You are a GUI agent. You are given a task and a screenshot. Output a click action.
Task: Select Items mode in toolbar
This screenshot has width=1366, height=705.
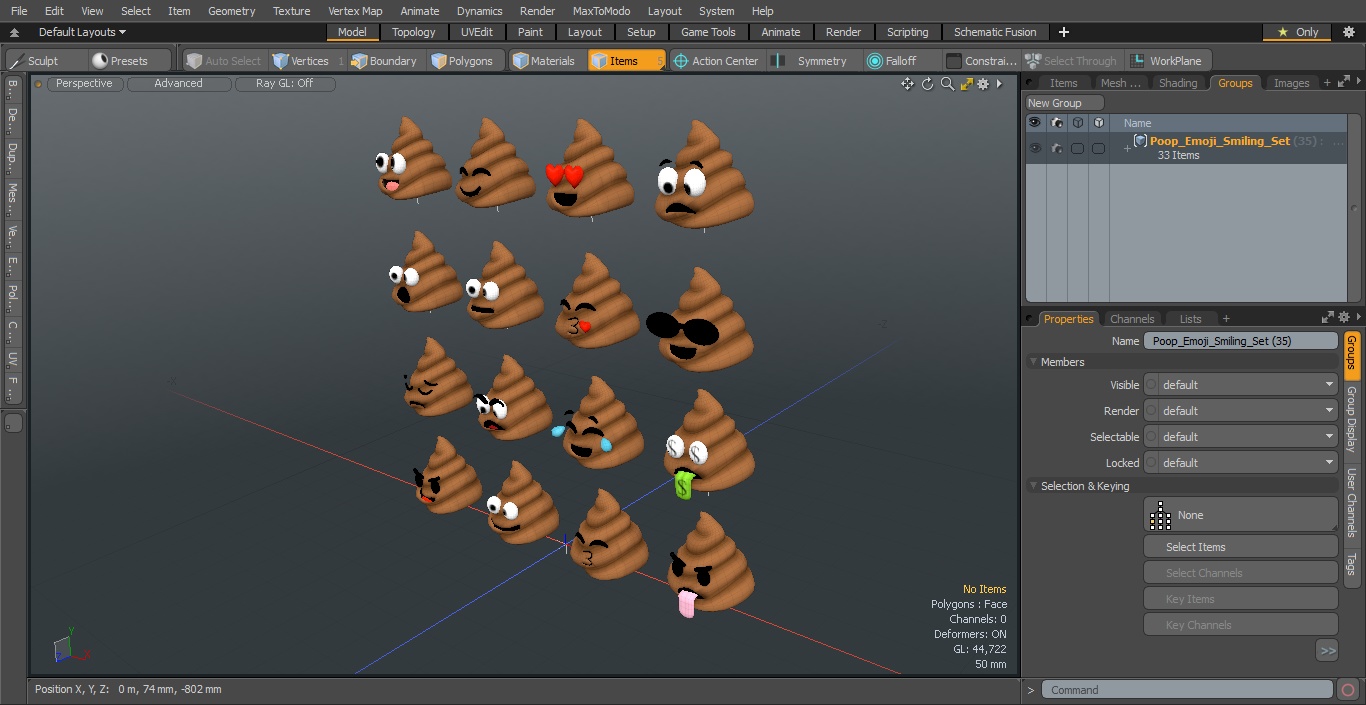pos(626,61)
